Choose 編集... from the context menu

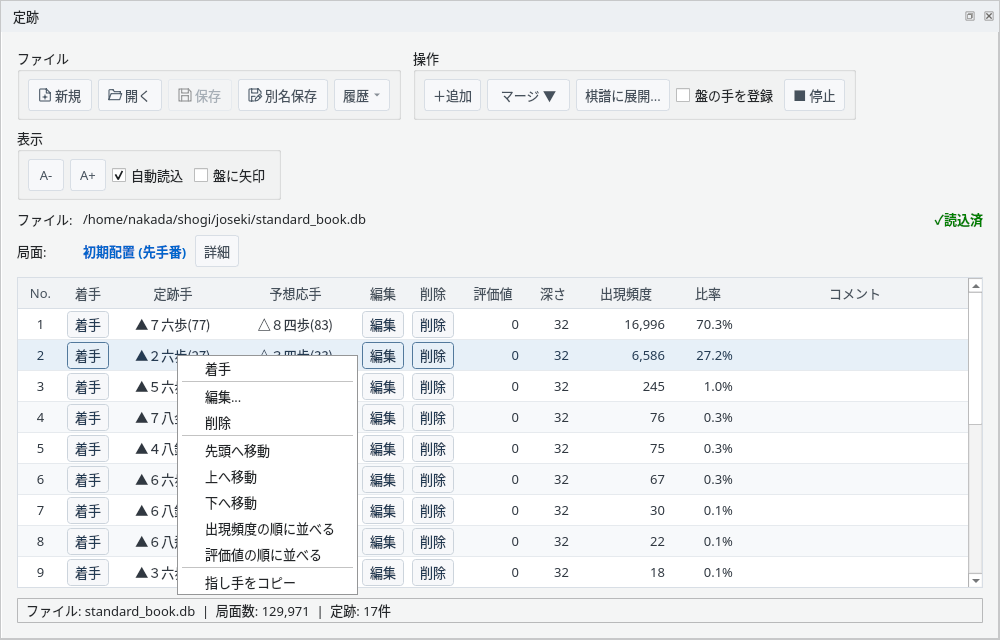point(267,397)
